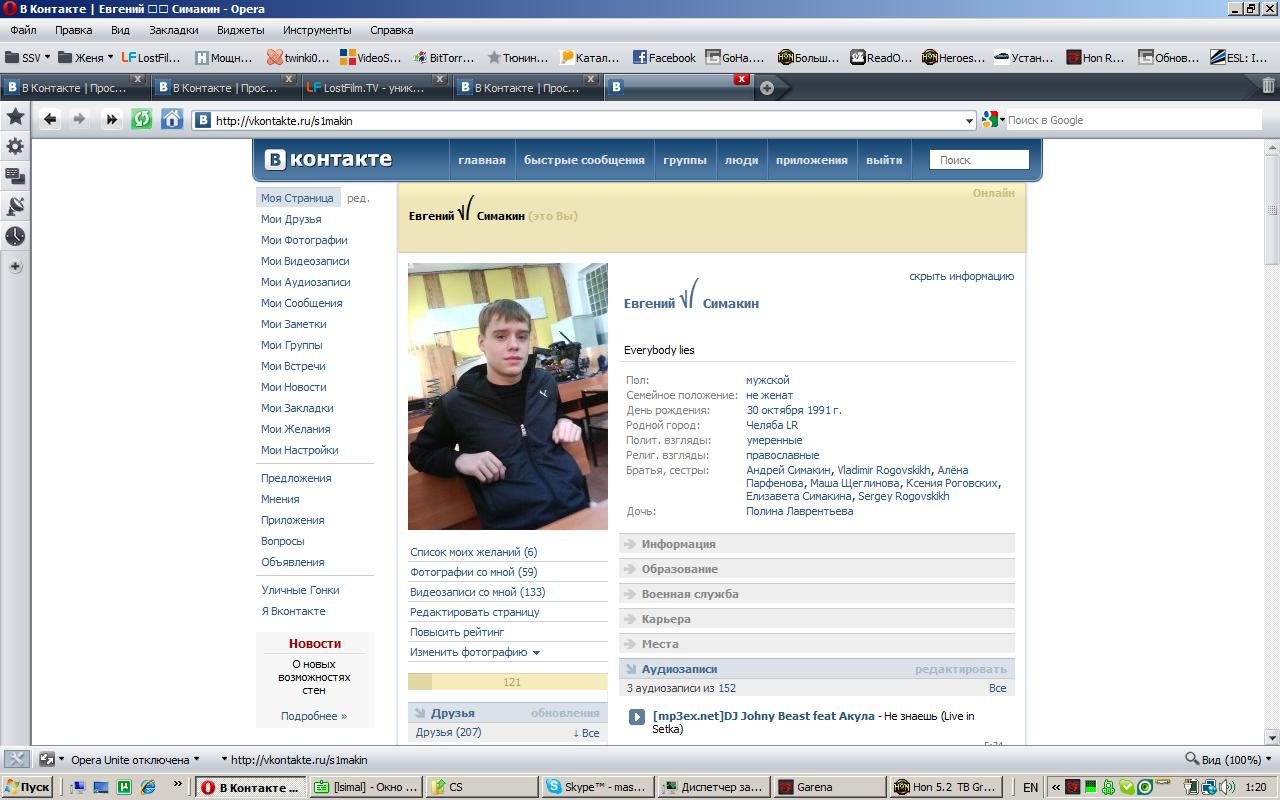Viewport: 1280px width, 800px height.
Task: Open Мои Настройки in the left sidebar
Action: [x=299, y=450]
